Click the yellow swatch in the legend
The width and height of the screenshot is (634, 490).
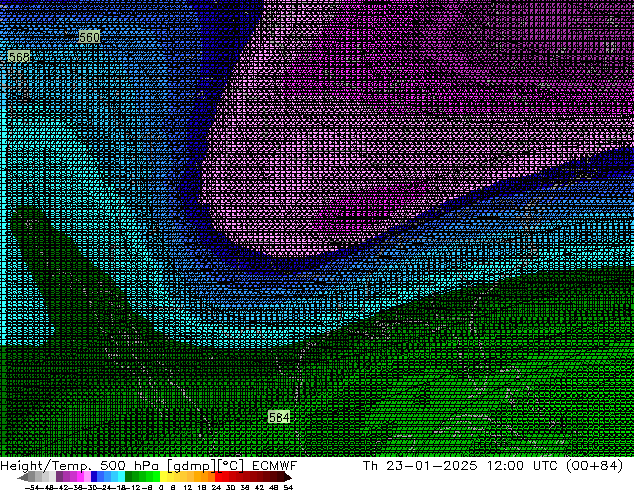[x=163, y=477]
